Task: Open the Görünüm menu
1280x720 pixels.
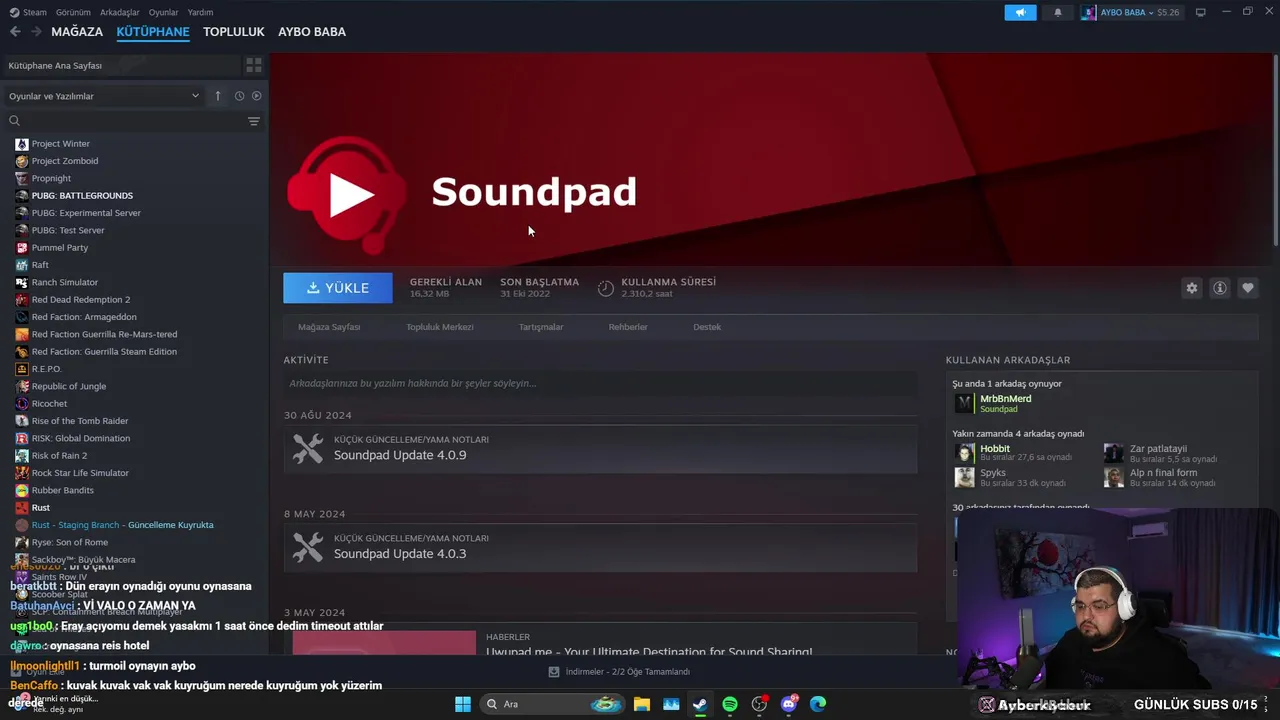Action: [x=73, y=12]
